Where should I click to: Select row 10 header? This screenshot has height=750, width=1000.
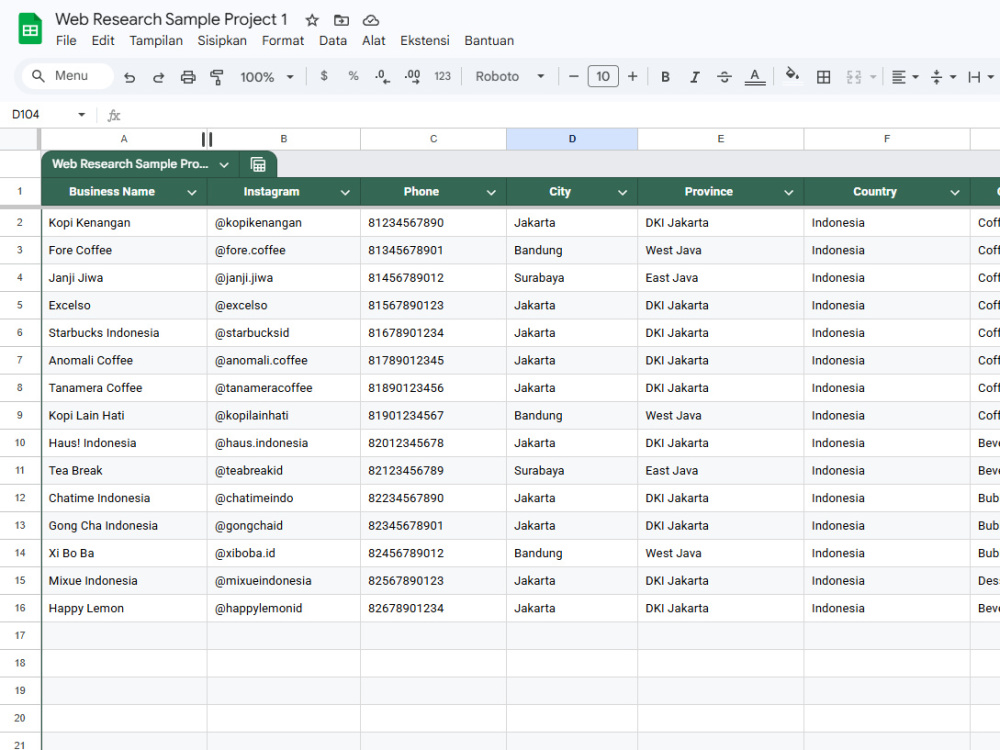coord(20,443)
